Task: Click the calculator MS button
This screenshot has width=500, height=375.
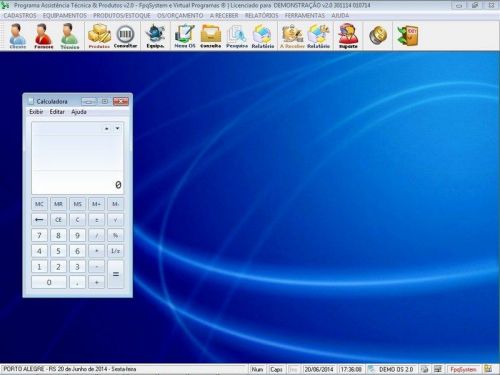Action: (77, 204)
